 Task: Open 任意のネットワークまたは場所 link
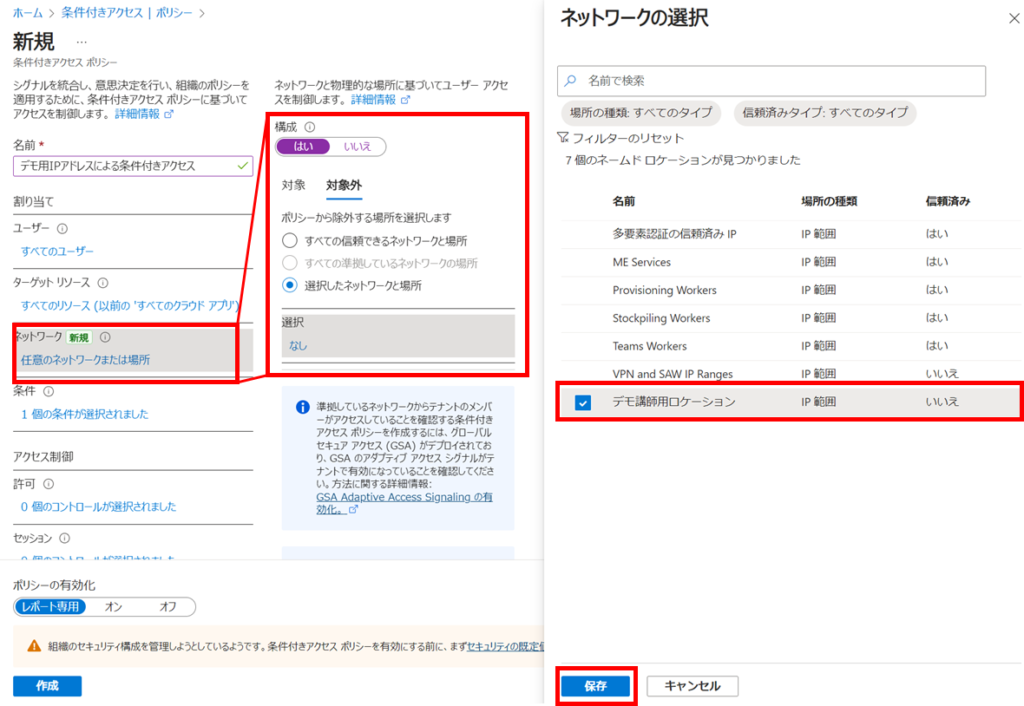pos(86,360)
